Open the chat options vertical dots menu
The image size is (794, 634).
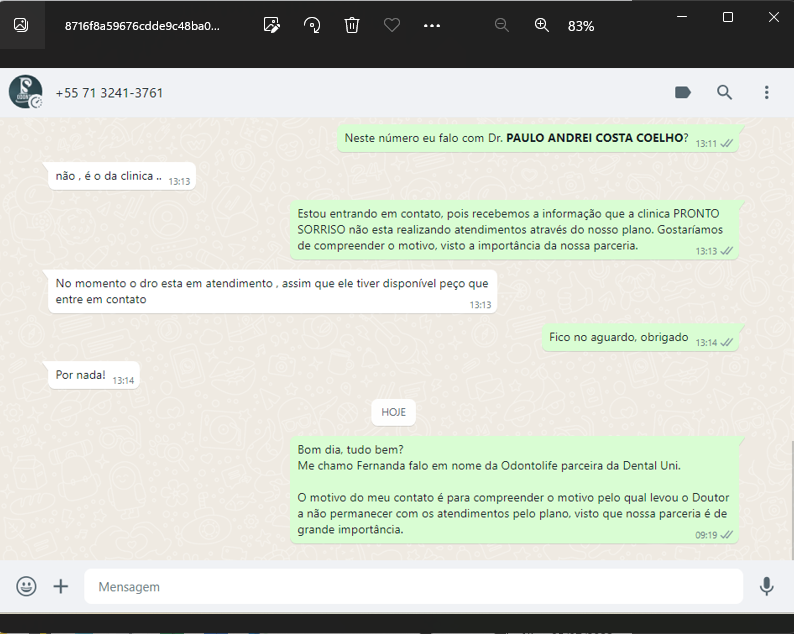(x=767, y=92)
